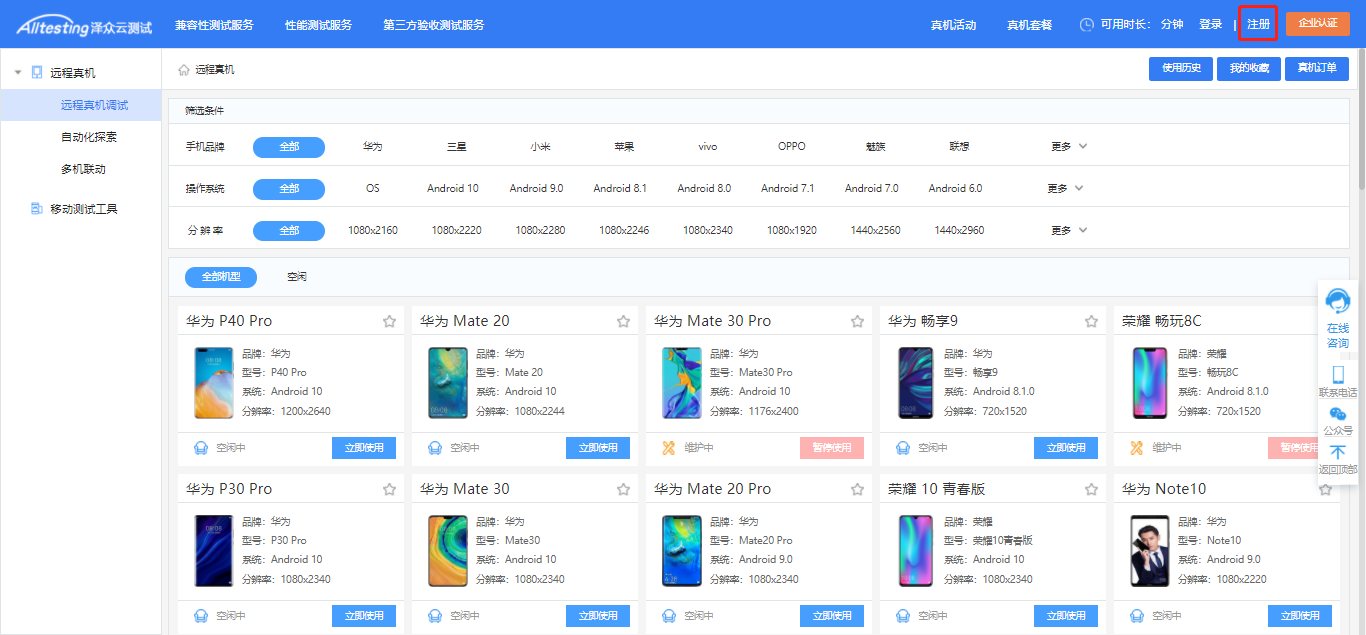This screenshot has height=635, width=1366.
Task: Click 立即使用 on 华为 畅享9
Action: (1066, 448)
